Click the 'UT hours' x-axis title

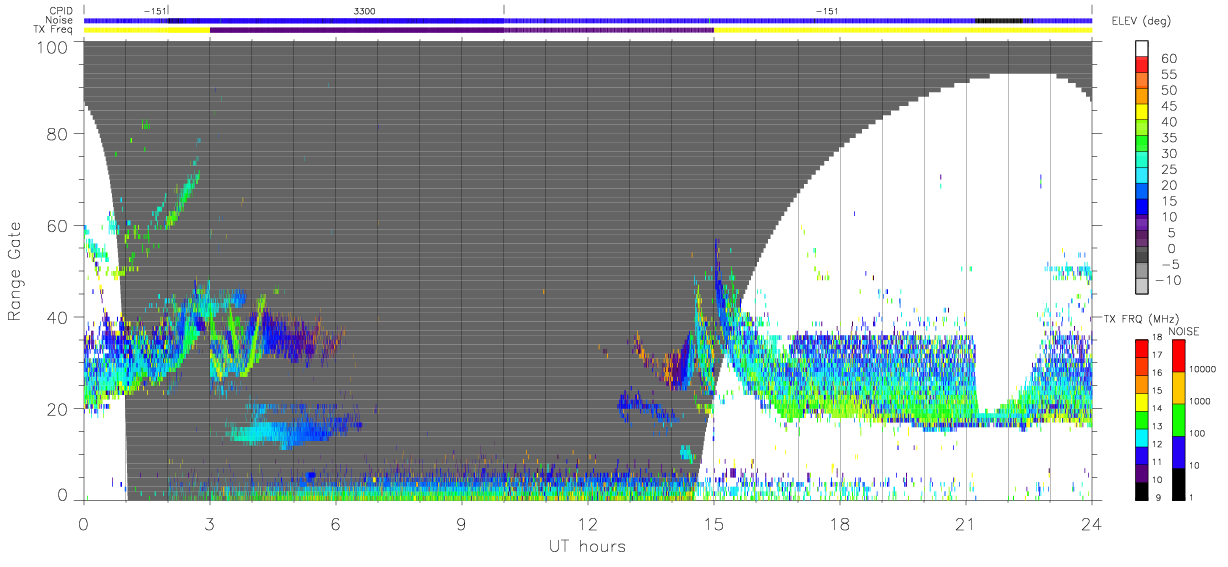pyautogui.click(x=586, y=547)
